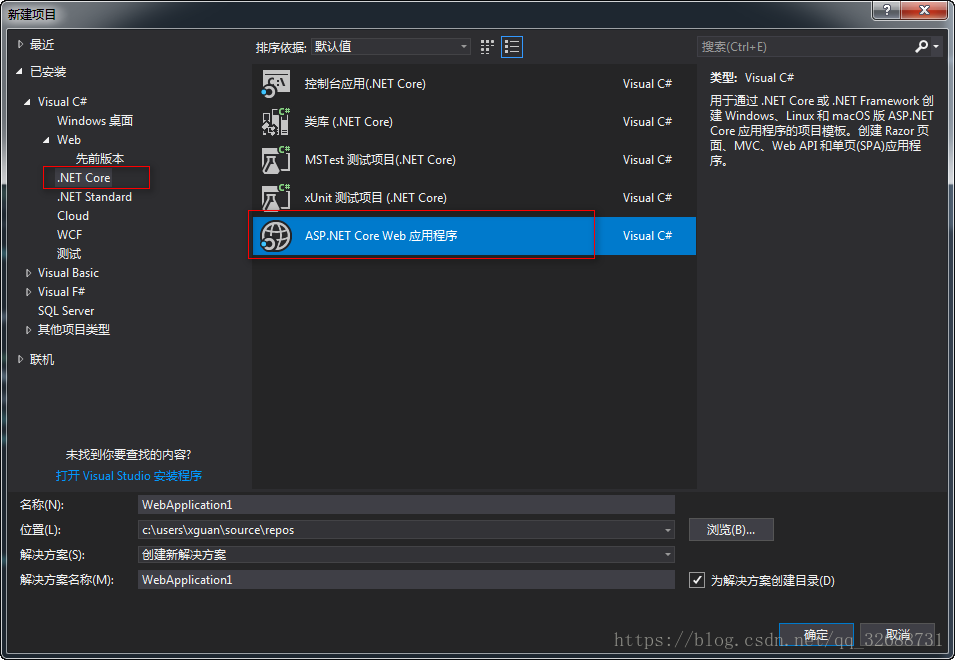Select 先前版本 under Web
This screenshot has height=660, width=955.
pyautogui.click(x=100, y=159)
